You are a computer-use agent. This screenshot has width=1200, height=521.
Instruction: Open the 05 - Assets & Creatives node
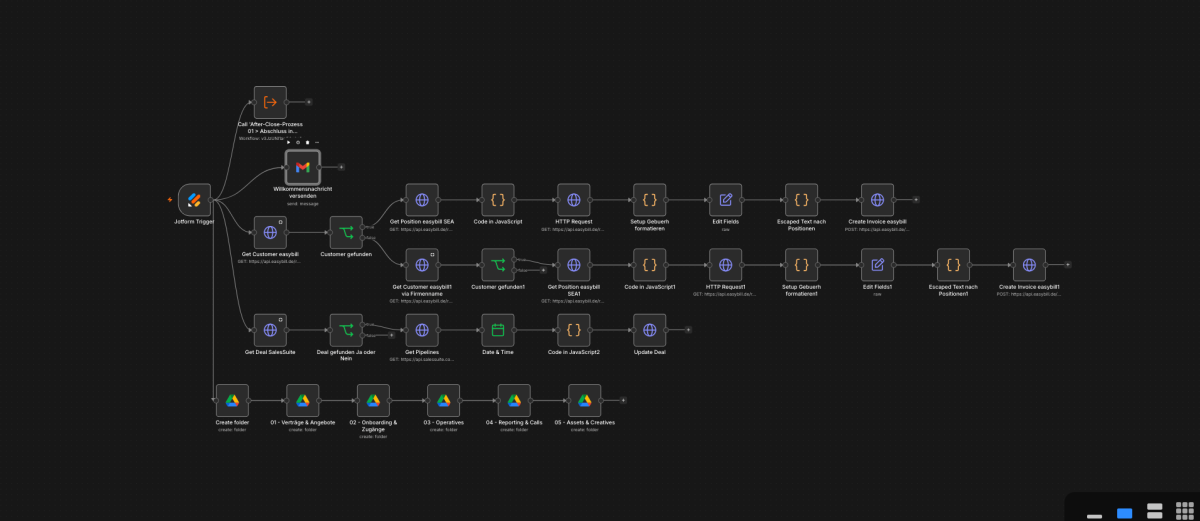585,400
